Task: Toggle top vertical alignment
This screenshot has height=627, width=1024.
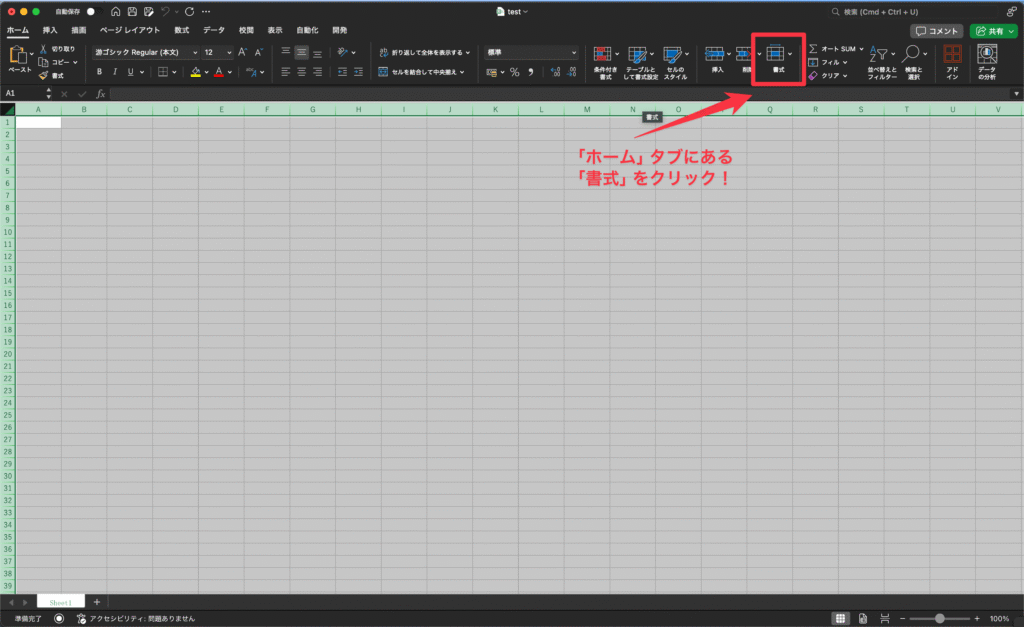Action: (x=285, y=52)
